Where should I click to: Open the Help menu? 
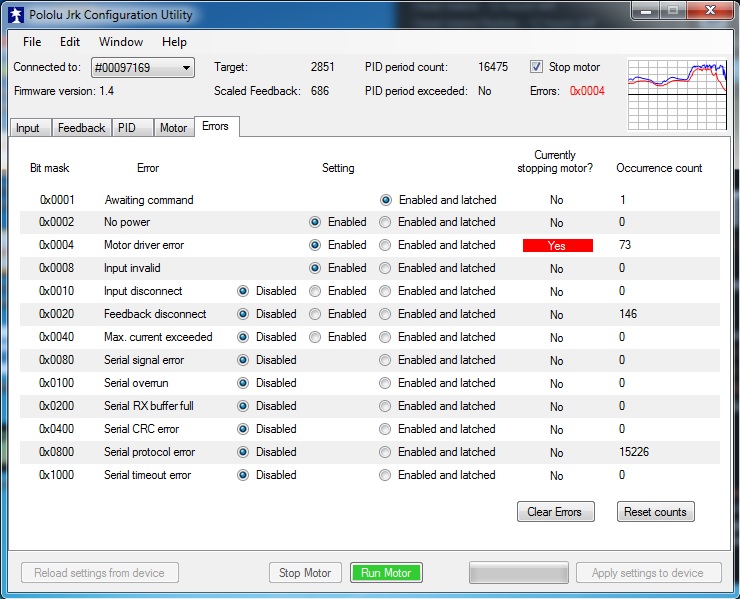pyautogui.click(x=174, y=42)
